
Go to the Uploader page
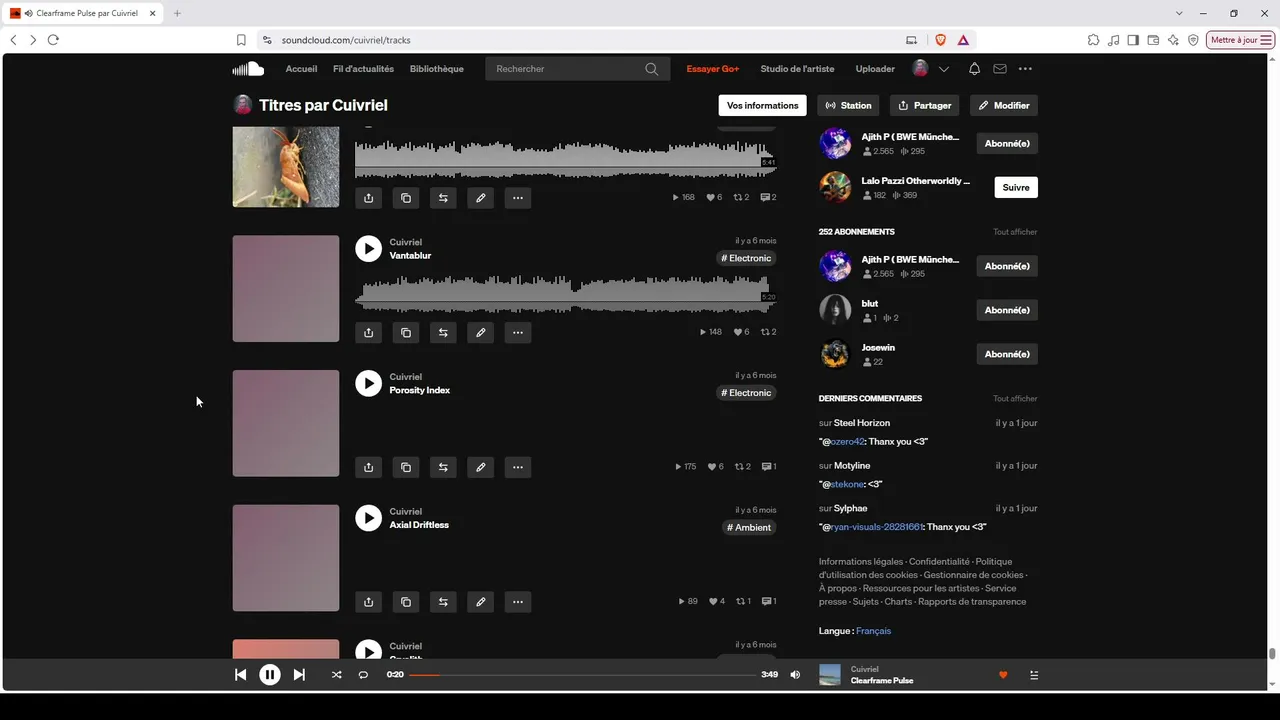coord(875,69)
